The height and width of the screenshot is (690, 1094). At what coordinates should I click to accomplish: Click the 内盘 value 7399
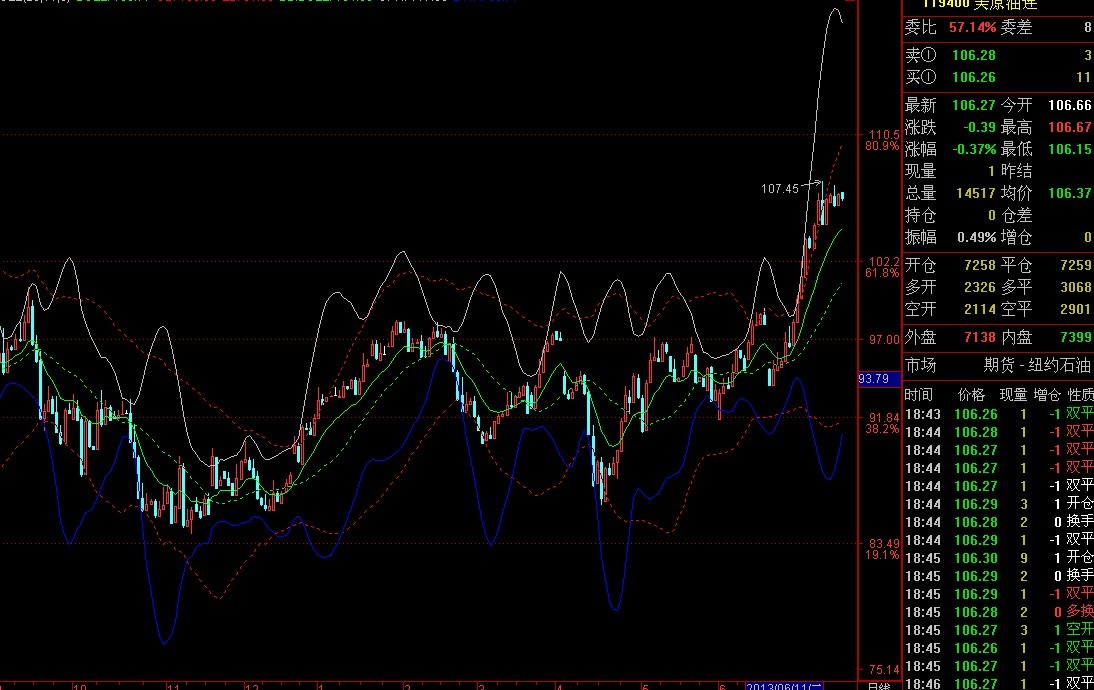coord(1076,338)
